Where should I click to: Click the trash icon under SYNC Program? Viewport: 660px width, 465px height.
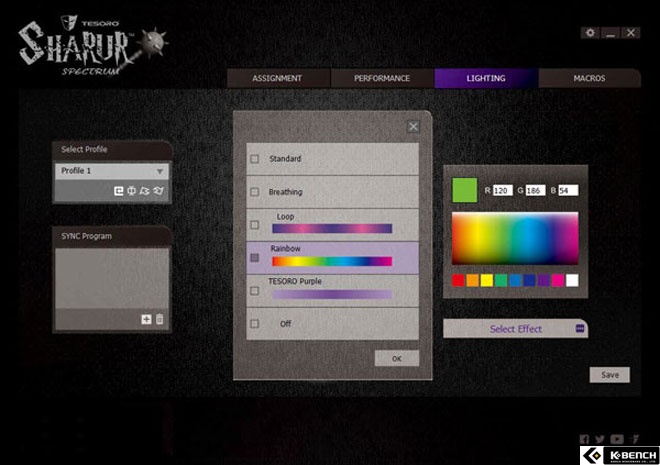click(x=160, y=319)
